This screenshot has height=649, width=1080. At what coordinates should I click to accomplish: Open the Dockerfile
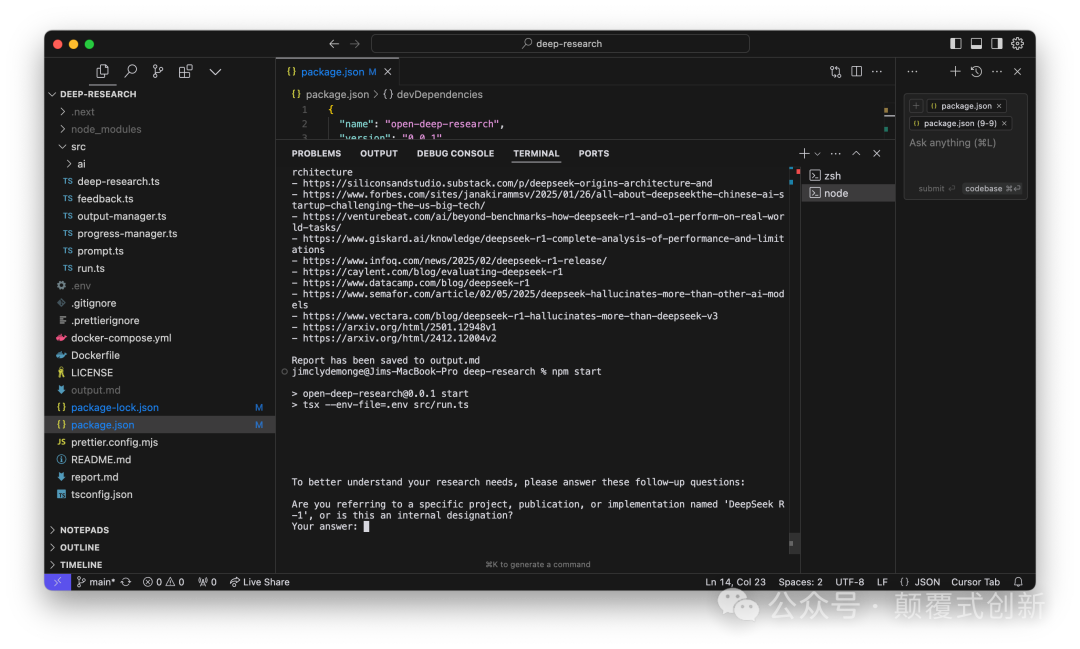[x=96, y=355]
